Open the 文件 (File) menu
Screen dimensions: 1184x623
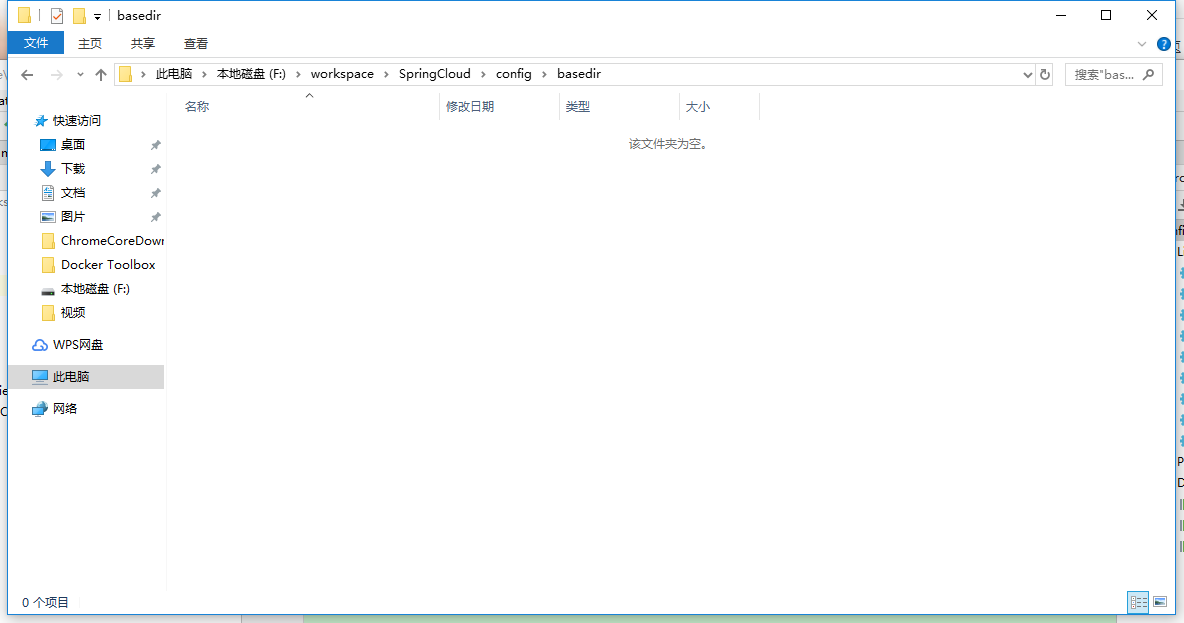(36, 43)
